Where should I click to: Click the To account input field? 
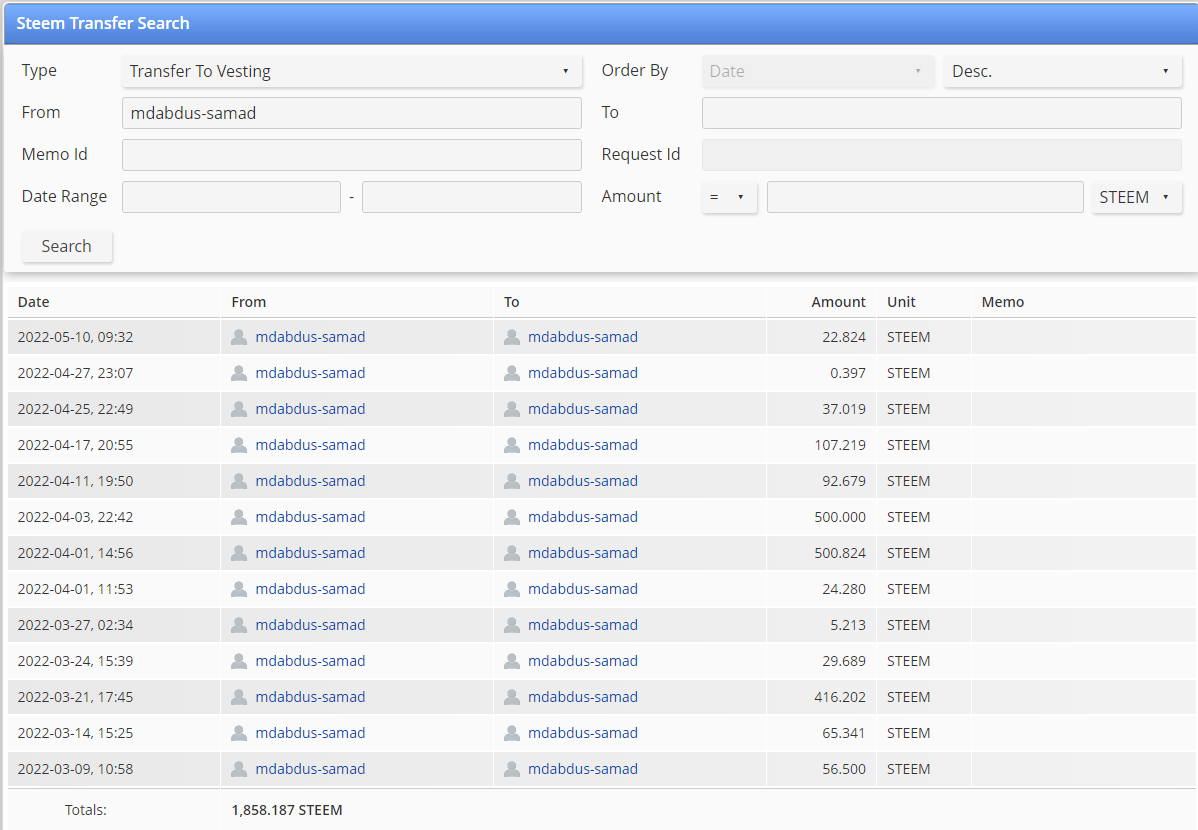(x=941, y=113)
